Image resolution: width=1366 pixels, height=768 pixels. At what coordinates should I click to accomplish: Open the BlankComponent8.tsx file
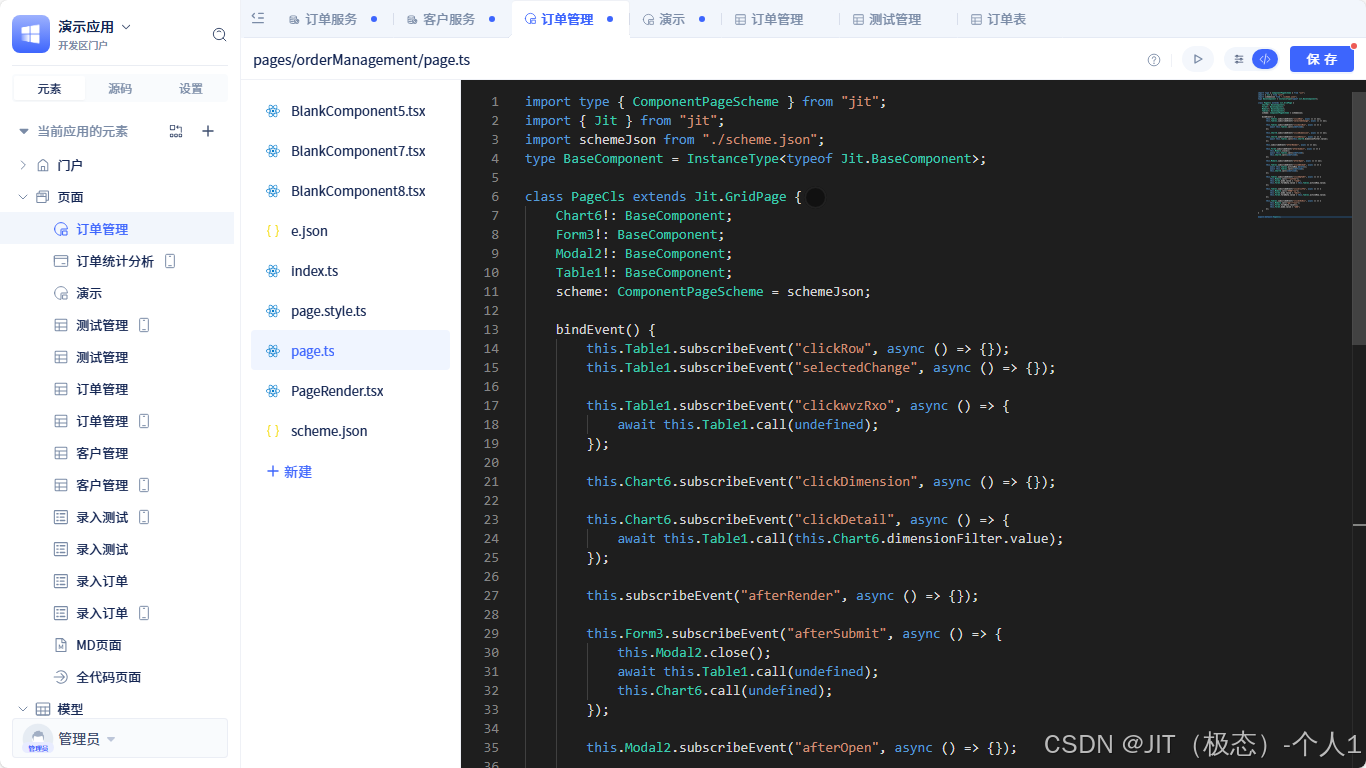[x=350, y=191]
